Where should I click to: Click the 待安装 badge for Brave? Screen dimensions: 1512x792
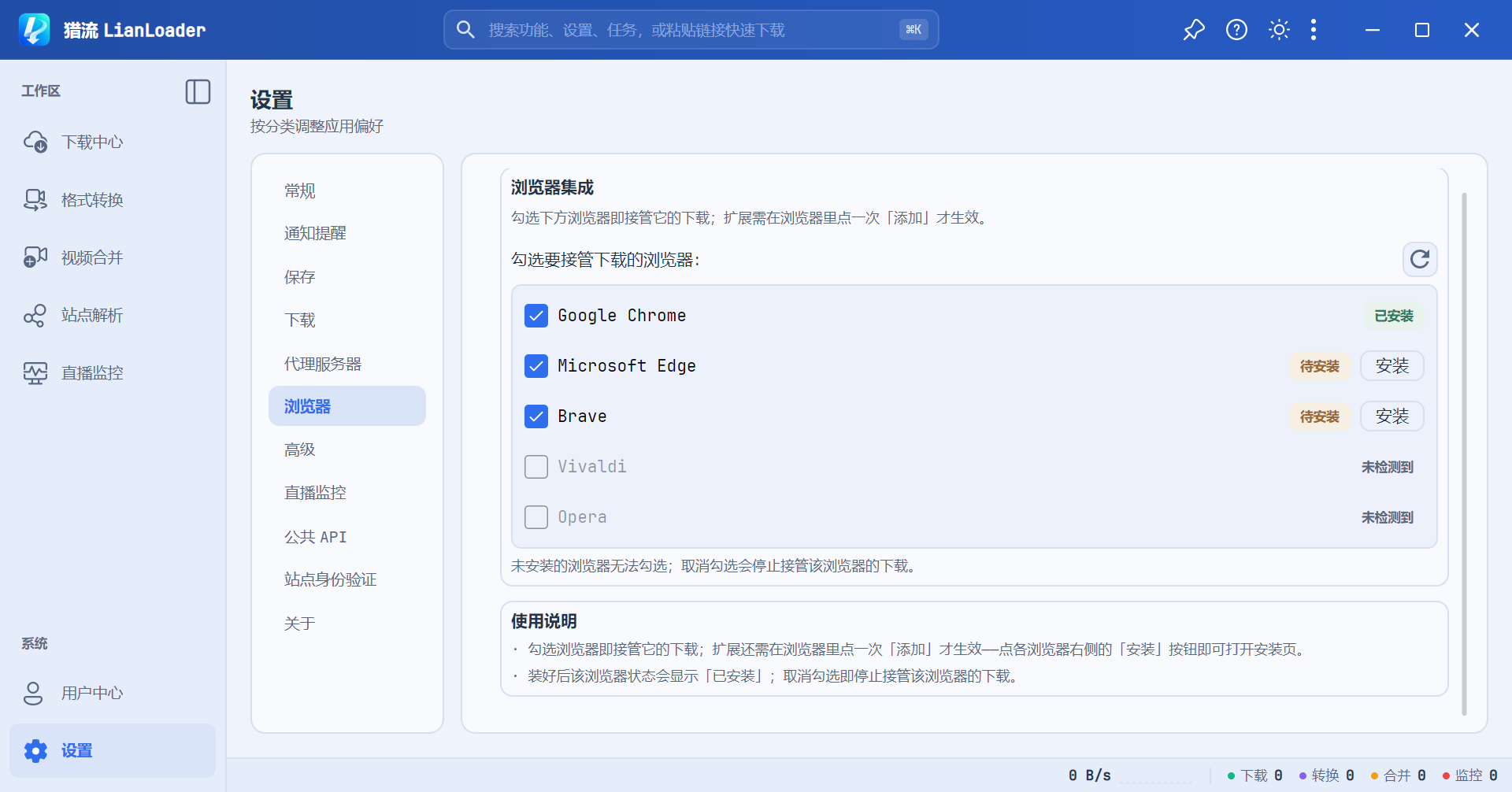click(1320, 416)
